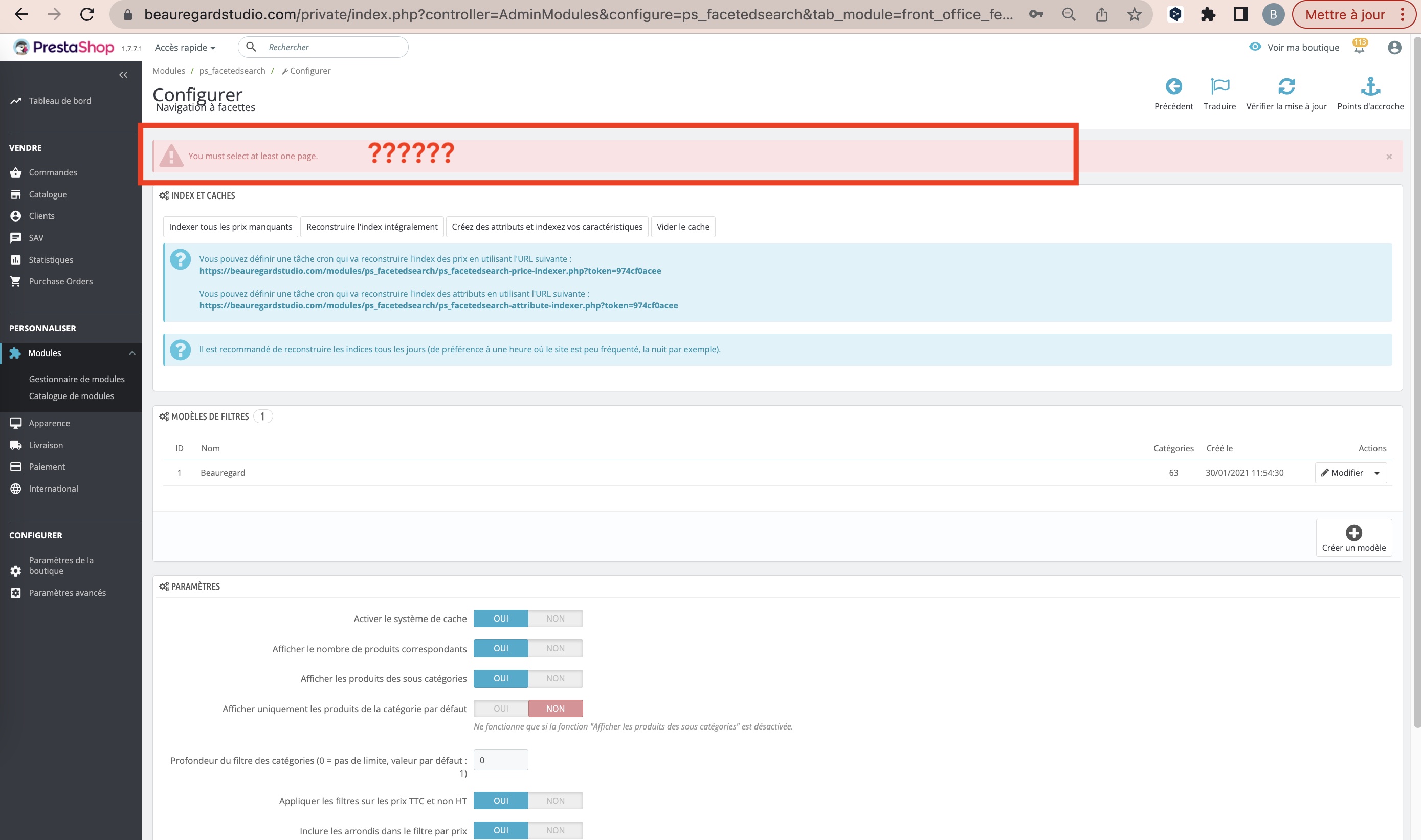Go to Commandes via cart icon
1421x840 pixels.
tap(16, 172)
